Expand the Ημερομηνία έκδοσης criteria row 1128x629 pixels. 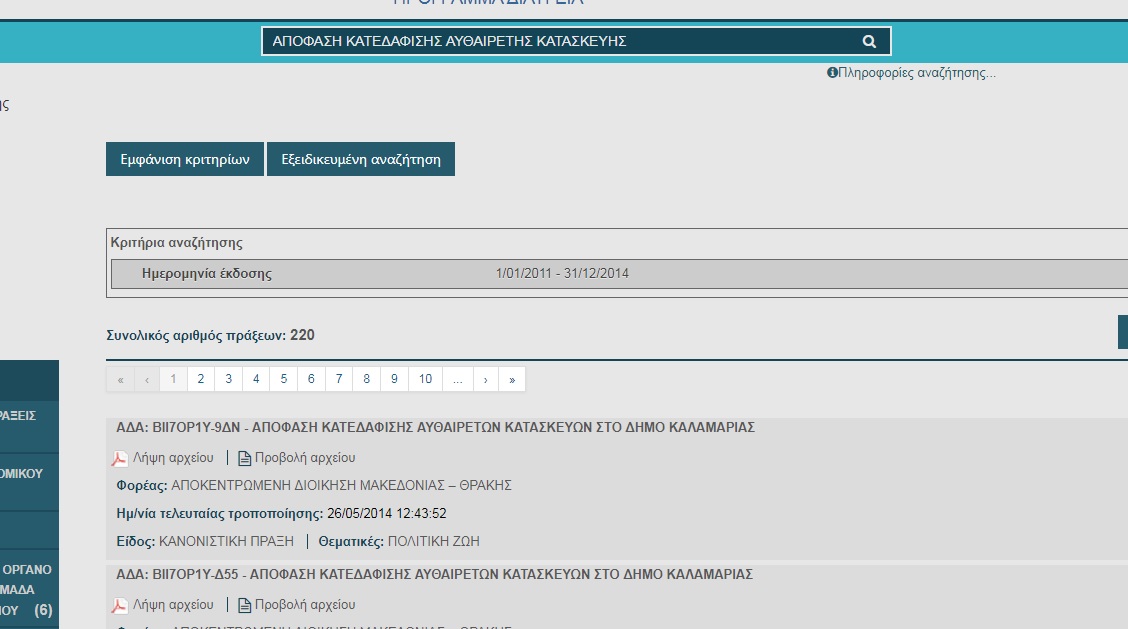(x=207, y=274)
